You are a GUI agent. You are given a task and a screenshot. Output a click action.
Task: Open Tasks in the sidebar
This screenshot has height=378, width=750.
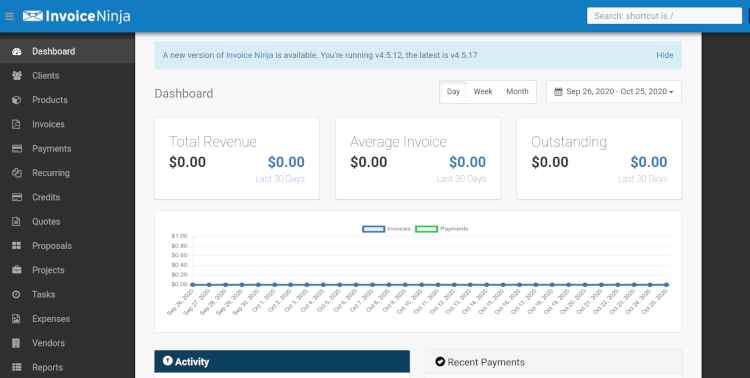[67, 295]
